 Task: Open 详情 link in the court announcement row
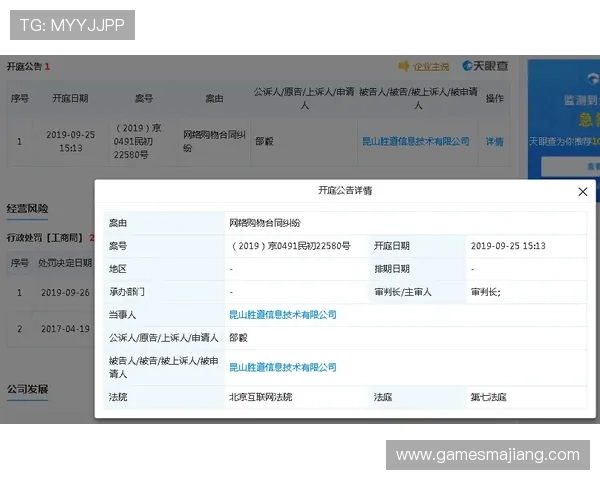[x=494, y=142]
